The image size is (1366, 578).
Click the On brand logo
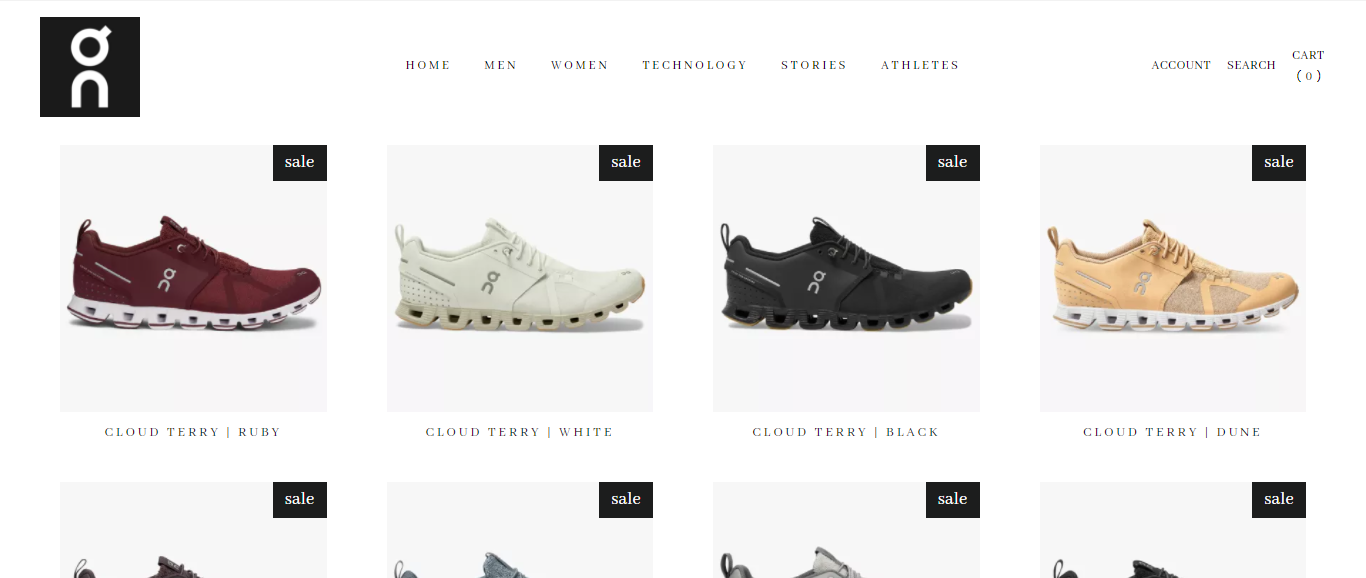pyautogui.click(x=90, y=67)
